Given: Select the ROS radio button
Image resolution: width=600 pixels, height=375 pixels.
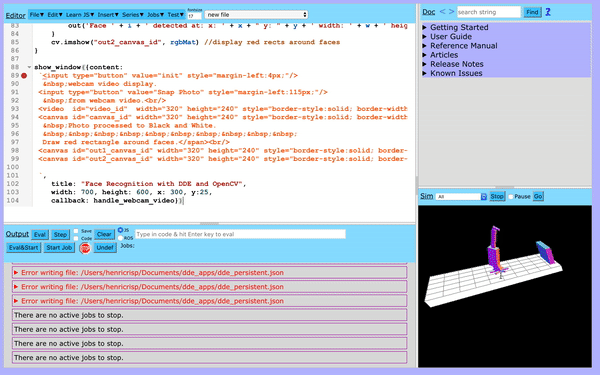Looking at the screenshot, I should (x=120, y=238).
